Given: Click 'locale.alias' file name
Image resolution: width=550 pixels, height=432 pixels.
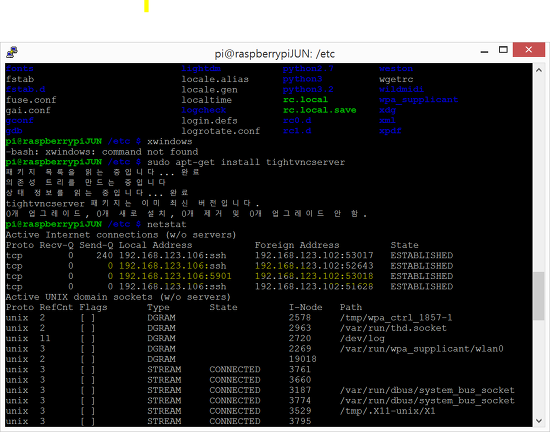Looking at the screenshot, I should pos(215,79).
